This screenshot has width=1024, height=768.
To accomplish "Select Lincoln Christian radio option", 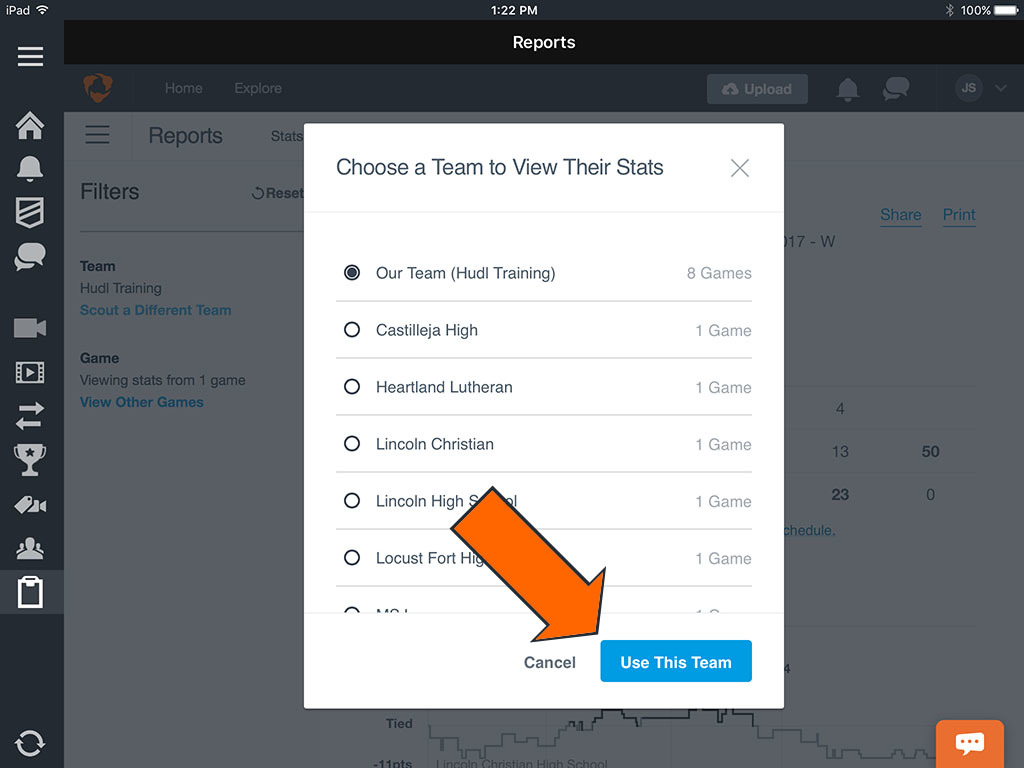I will coord(352,444).
